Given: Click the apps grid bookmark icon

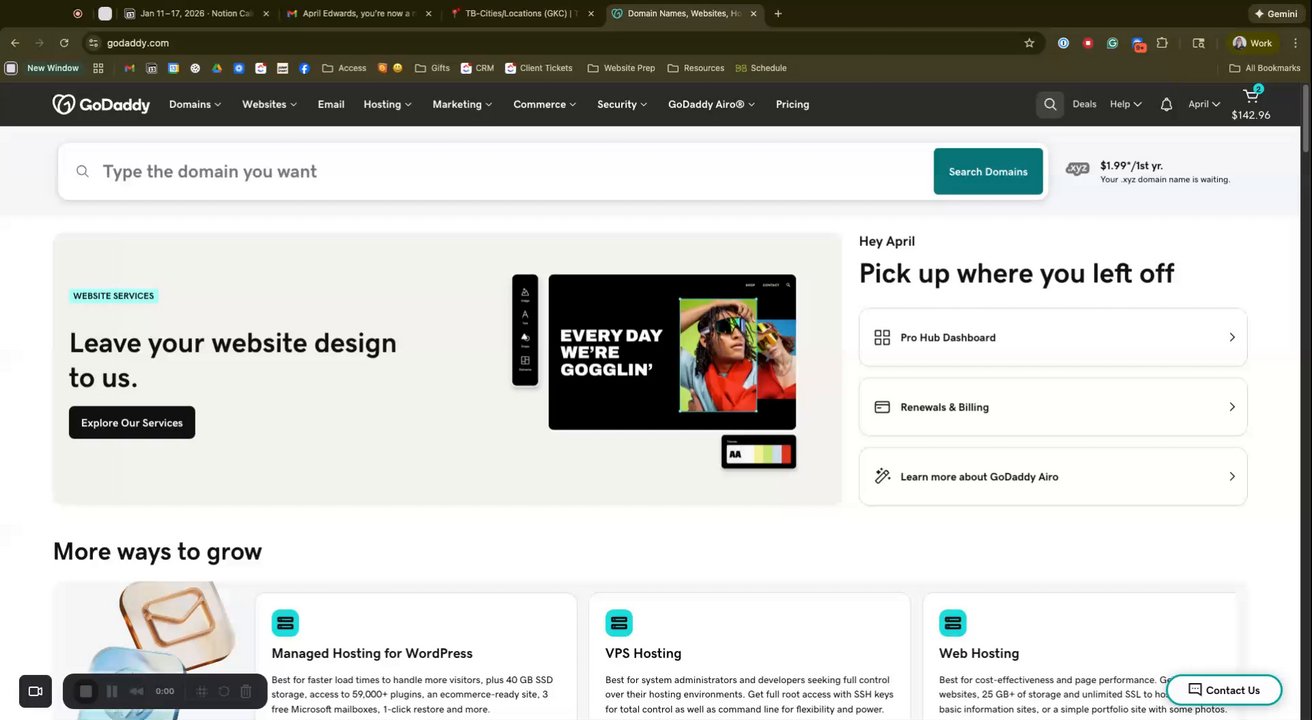Looking at the screenshot, I should (x=98, y=68).
